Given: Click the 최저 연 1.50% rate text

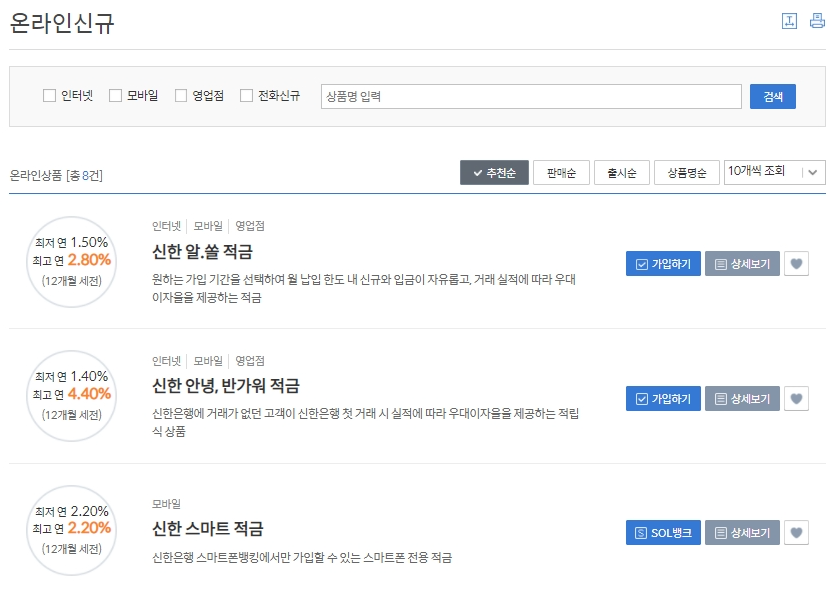Looking at the screenshot, I should coord(72,242).
